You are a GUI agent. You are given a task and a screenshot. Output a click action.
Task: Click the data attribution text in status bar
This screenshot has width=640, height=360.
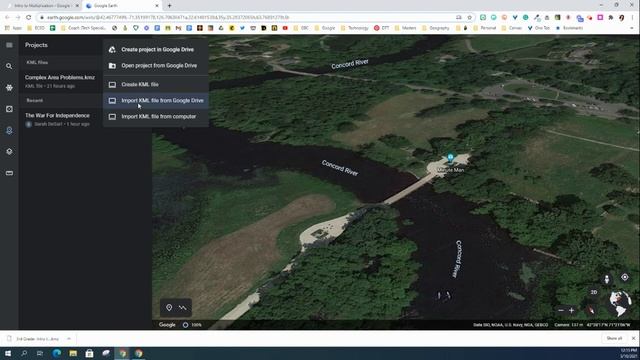[511, 325]
